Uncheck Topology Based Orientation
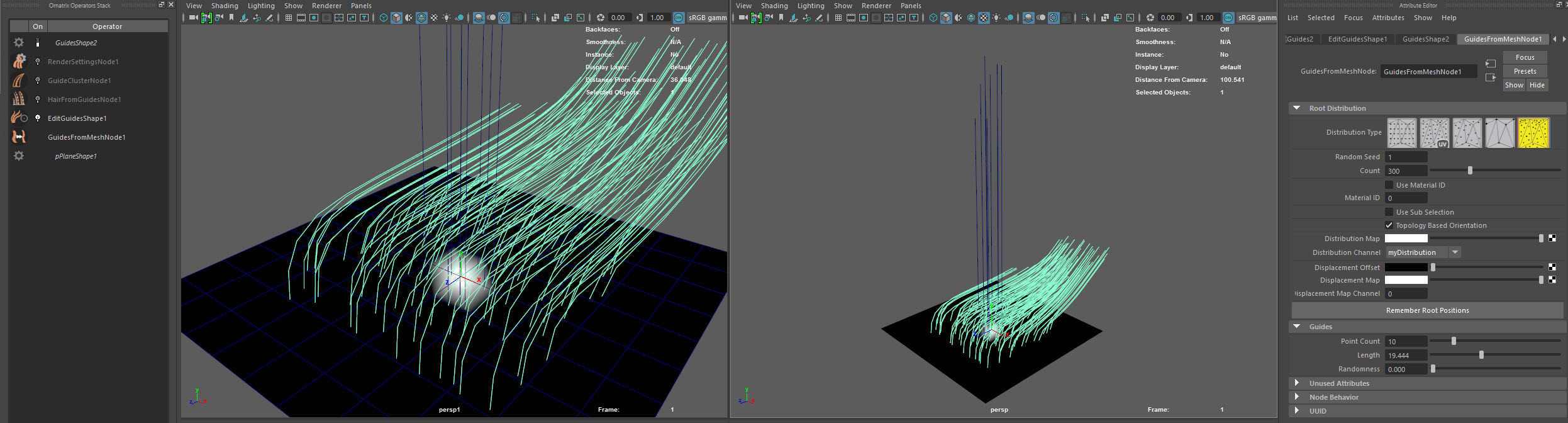This screenshot has width=1568, height=423. pyautogui.click(x=1389, y=225)
